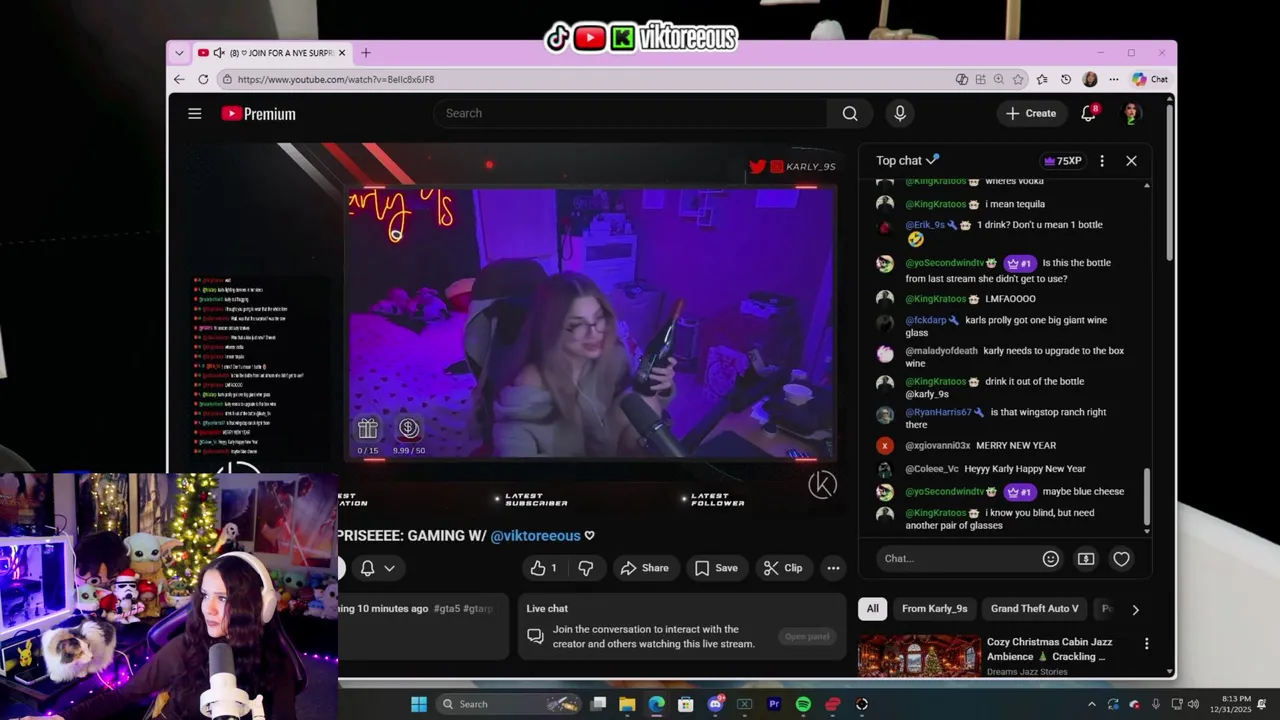Show more filter chips with right arrow

1135,609
